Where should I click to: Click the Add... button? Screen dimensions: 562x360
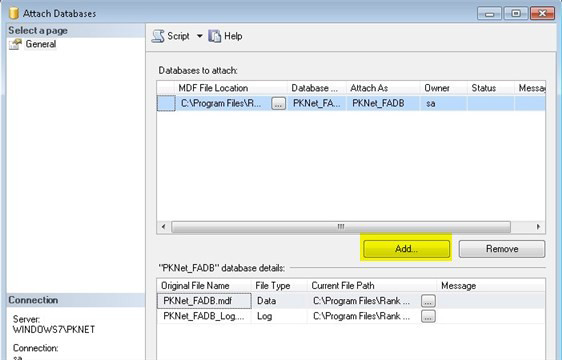point(406,249)
